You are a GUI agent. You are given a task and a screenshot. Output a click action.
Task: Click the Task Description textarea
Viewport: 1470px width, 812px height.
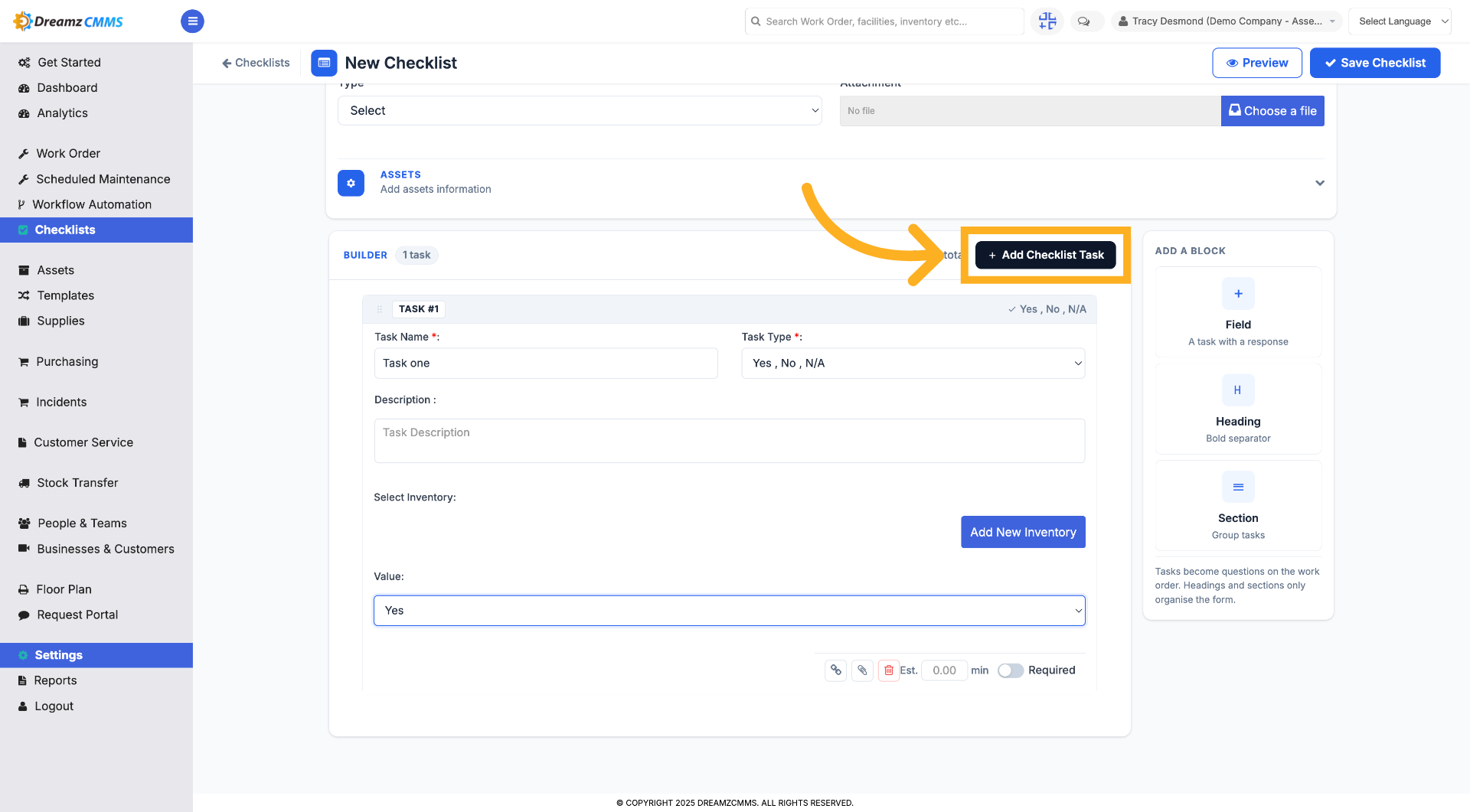click(729, 440)
